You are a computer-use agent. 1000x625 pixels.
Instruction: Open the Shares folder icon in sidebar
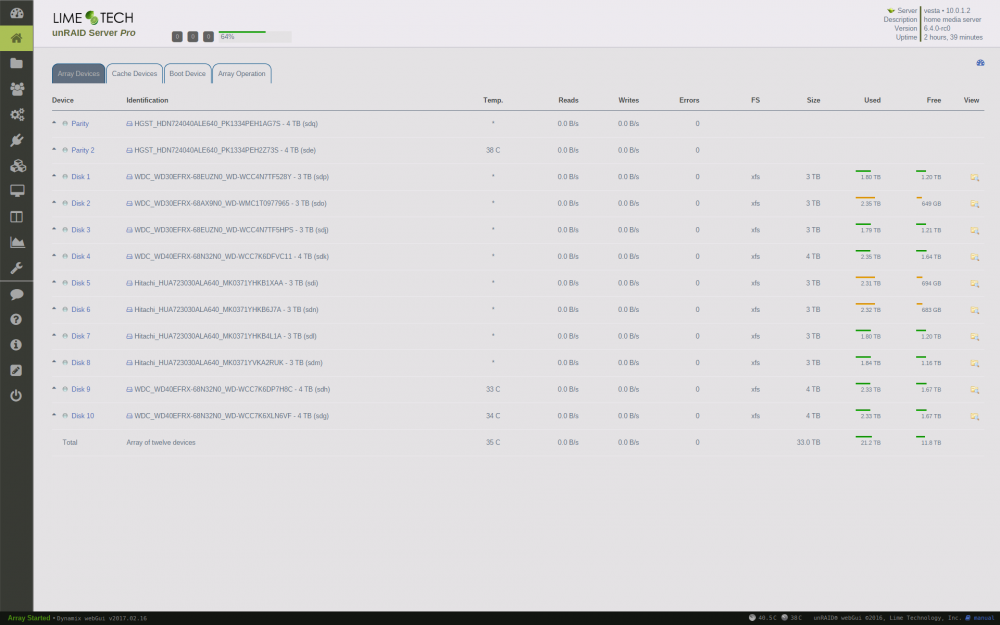pyautogui.click(x=17, y=63)
